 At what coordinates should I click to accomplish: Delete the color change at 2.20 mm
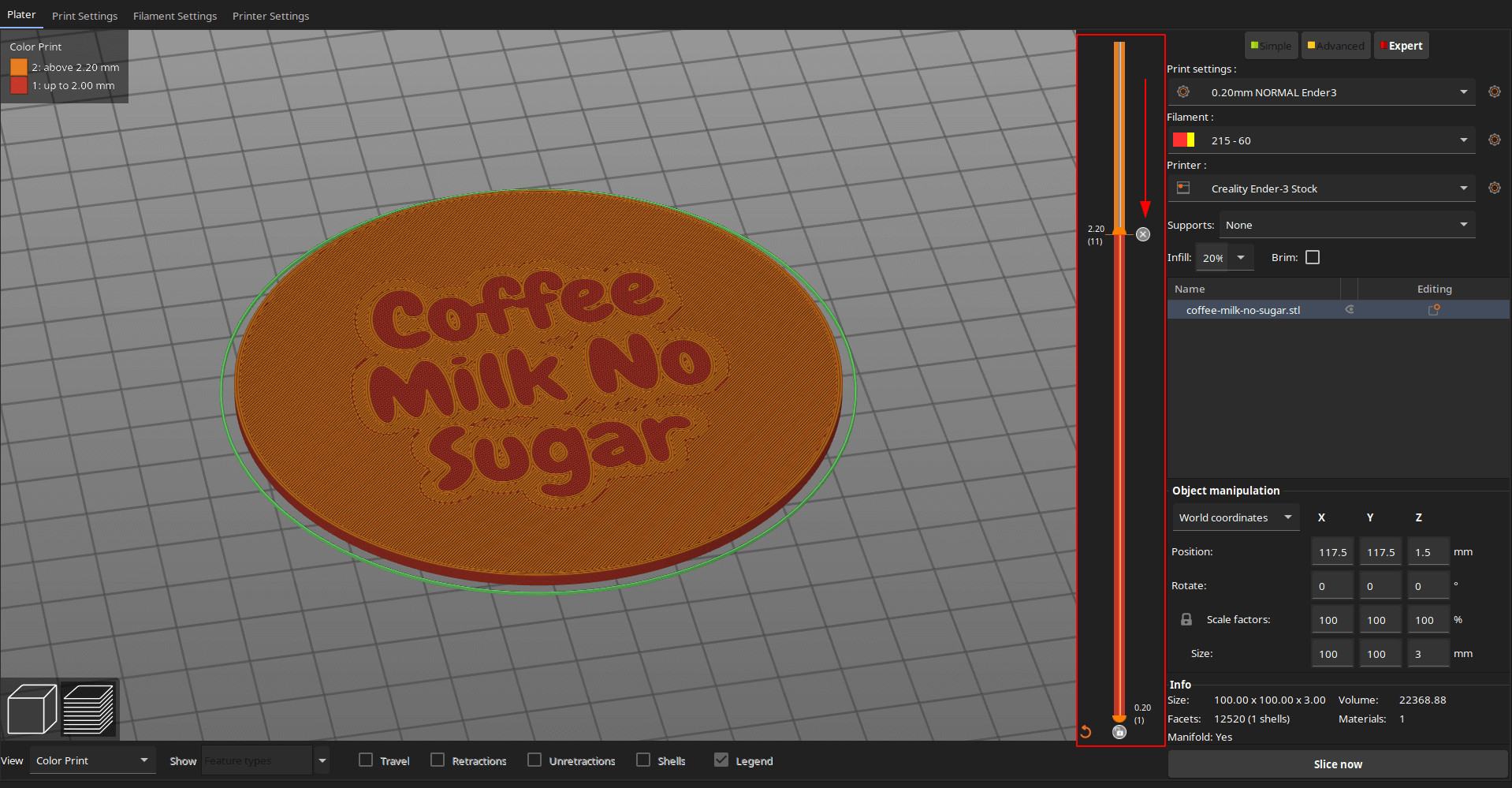tap(1143, 234)
